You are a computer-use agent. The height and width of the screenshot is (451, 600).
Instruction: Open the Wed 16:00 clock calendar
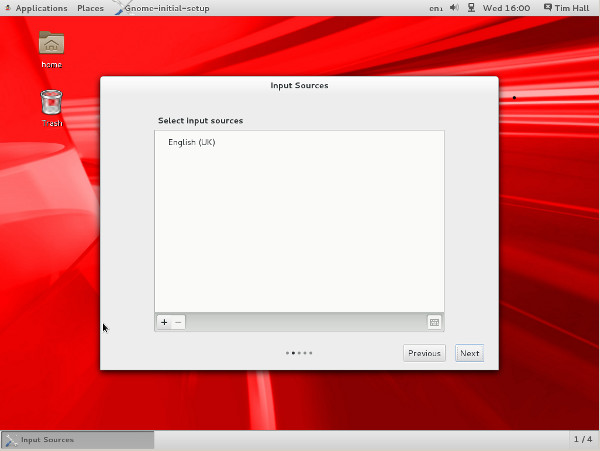506,8
